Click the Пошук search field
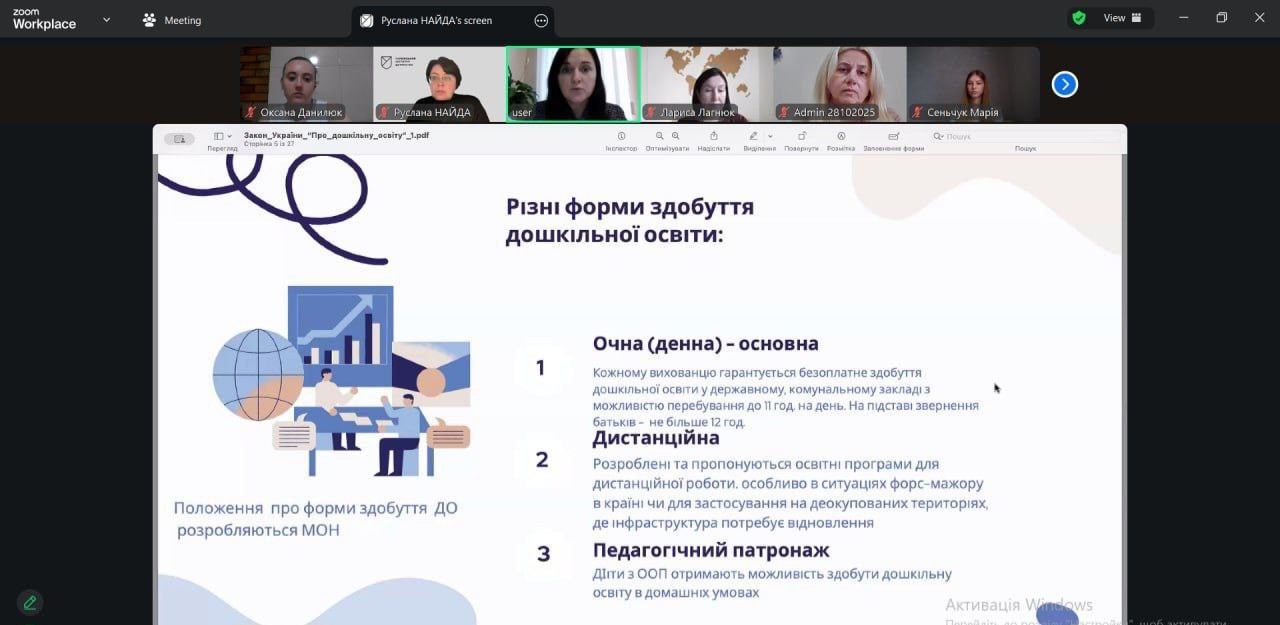 1025,136
